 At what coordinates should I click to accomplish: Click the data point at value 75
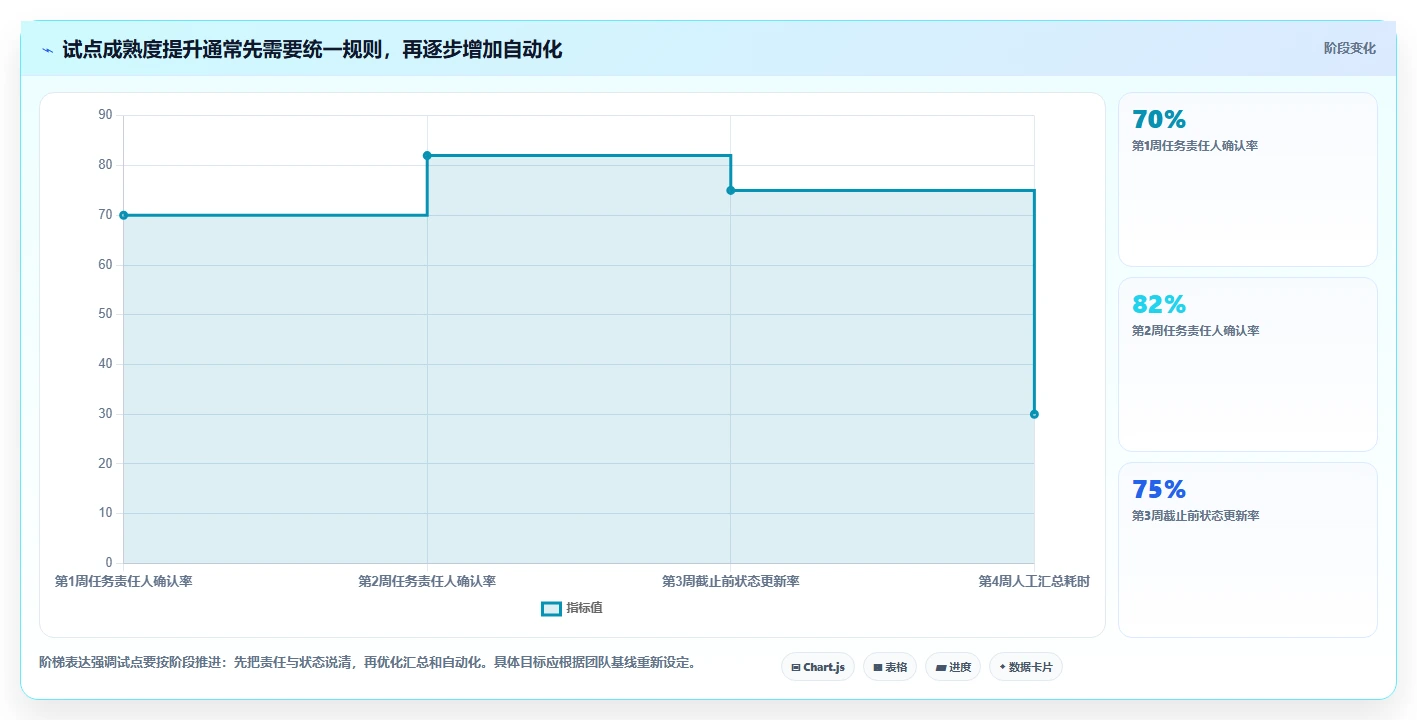coord(730,190)
